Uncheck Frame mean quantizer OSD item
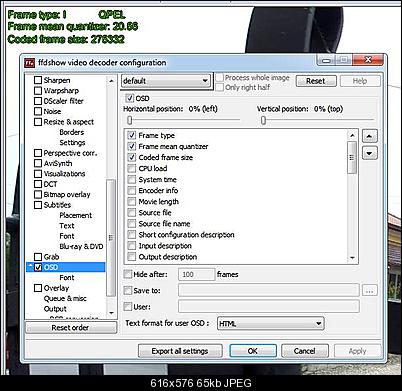The image size is (402, 391). pos(132,146)
